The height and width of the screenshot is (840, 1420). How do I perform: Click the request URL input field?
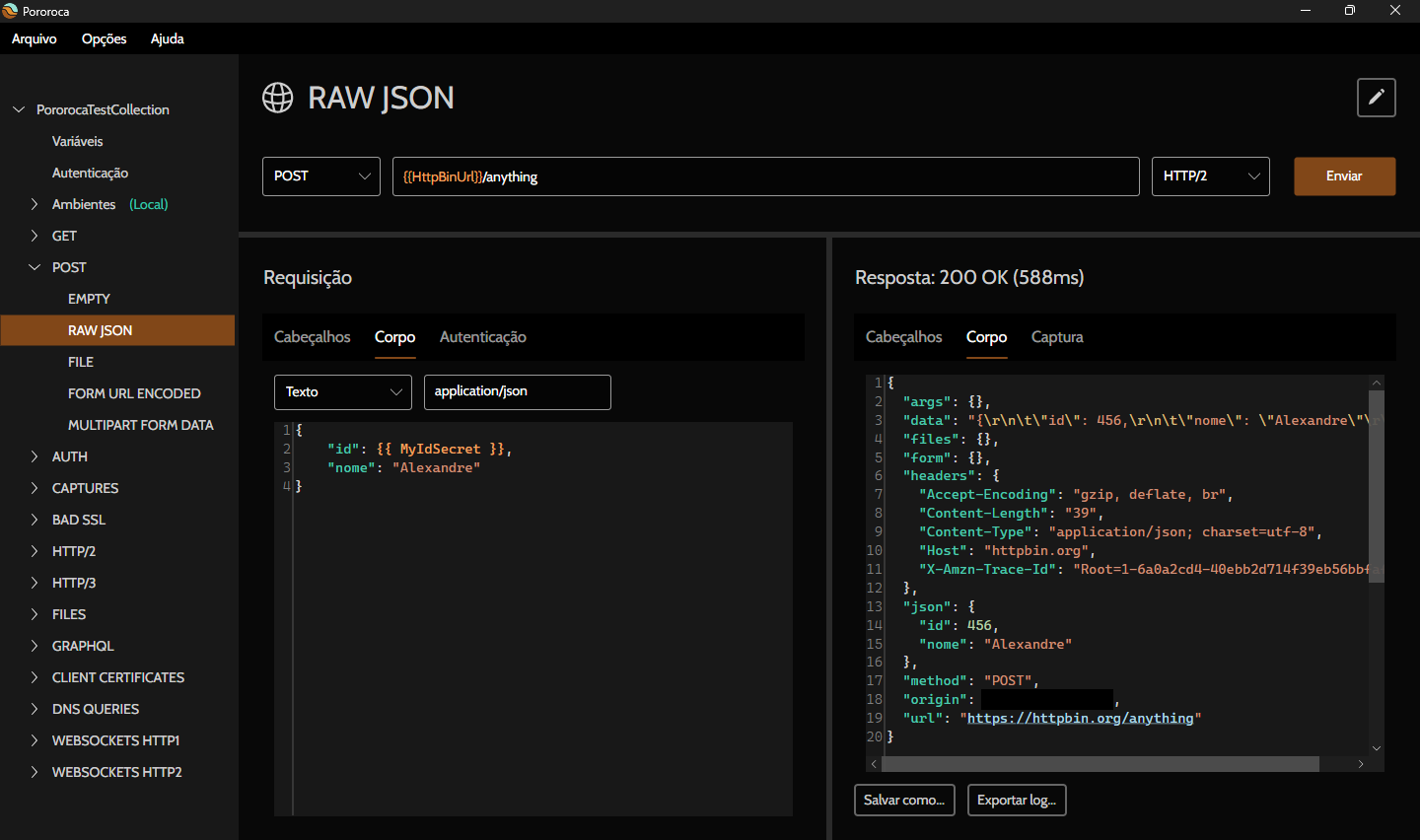pyautogui.click(x=766, y=176)
